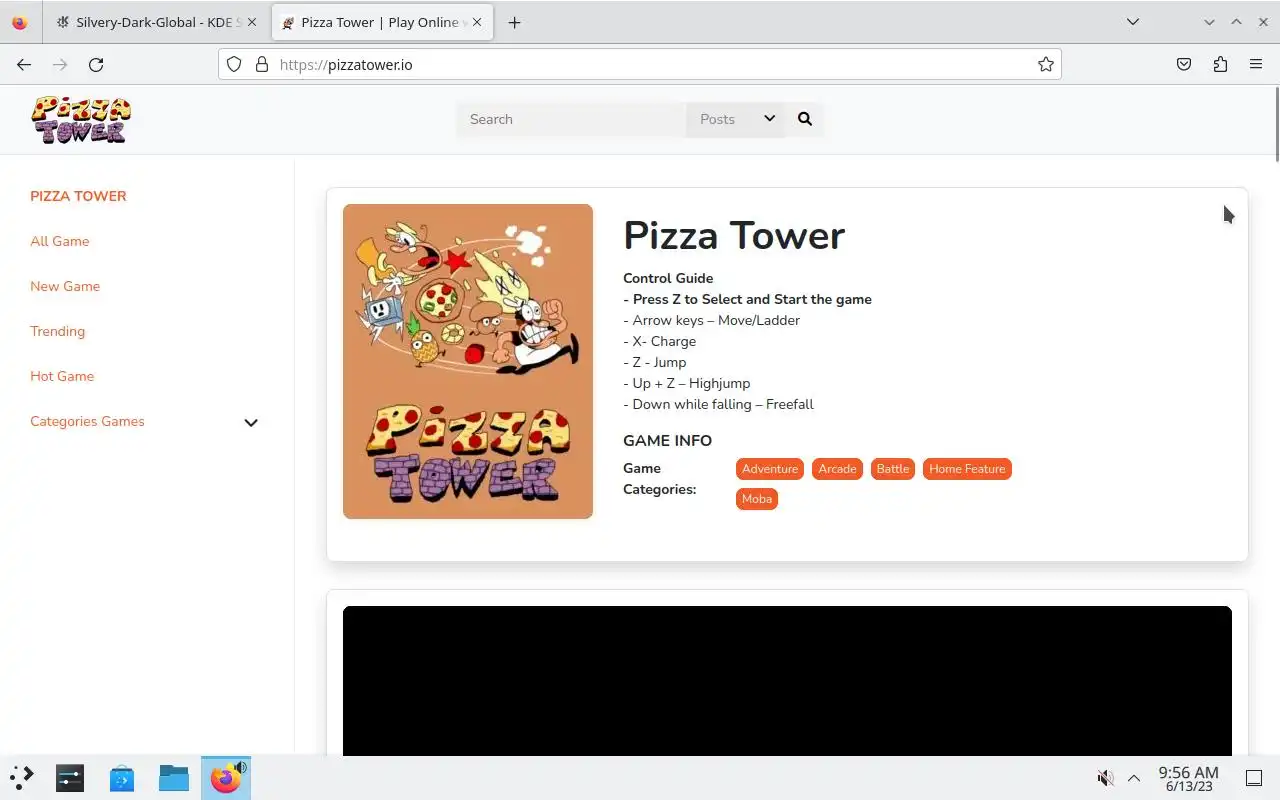Open the Hot Game sidebar link
The width and height of the screenshot is (1280, 800).
click(x=62, y=376)
